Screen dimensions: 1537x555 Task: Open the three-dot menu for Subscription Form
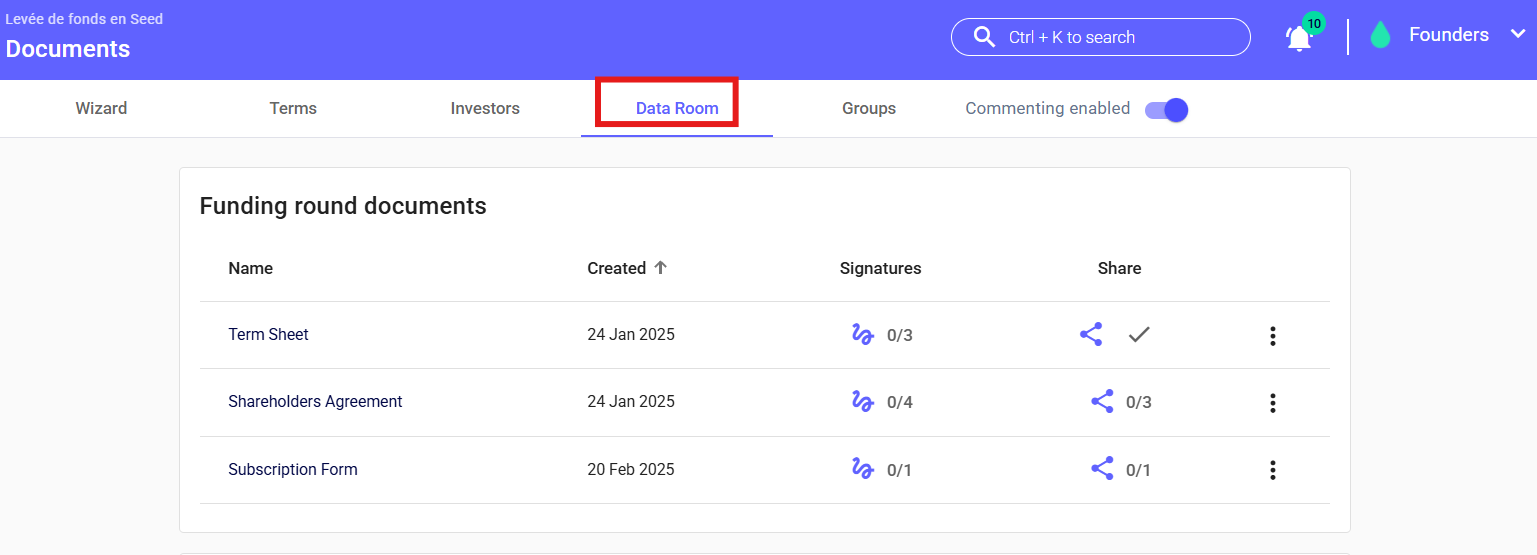click(1272, 470)
